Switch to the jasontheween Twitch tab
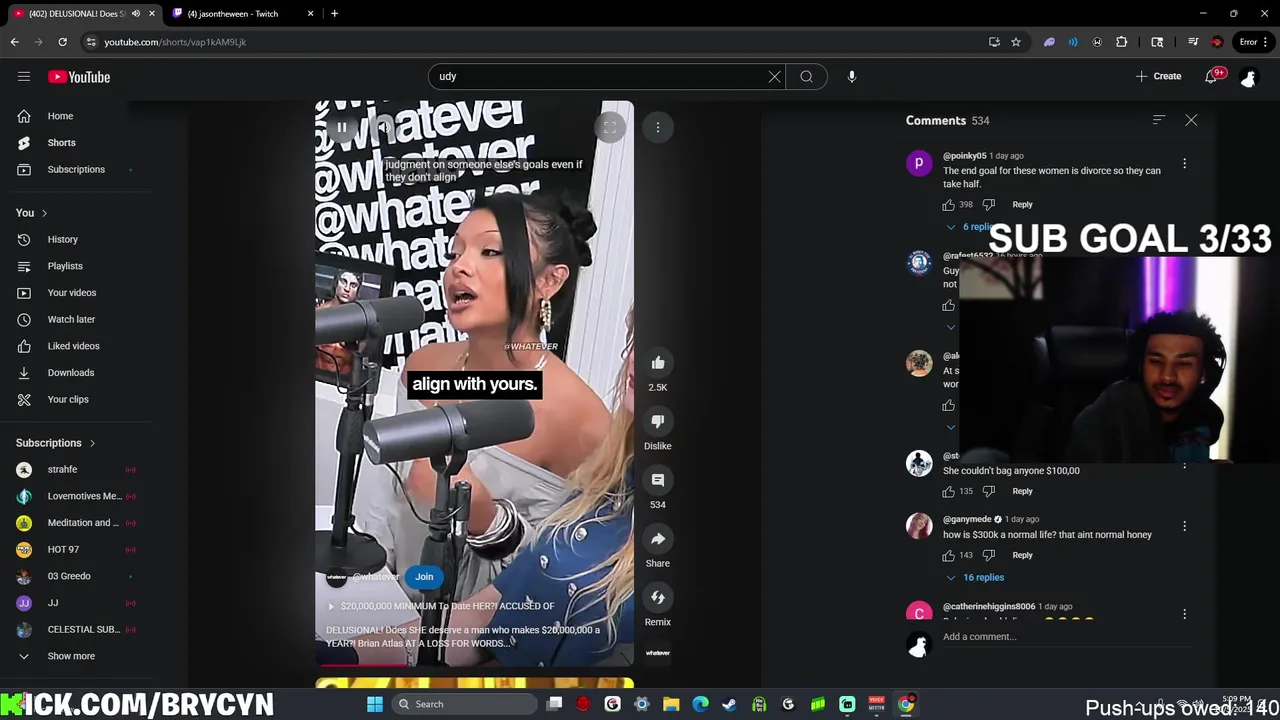The height and width of the screenshot is (720, 1280). click(x=238, y=14)
